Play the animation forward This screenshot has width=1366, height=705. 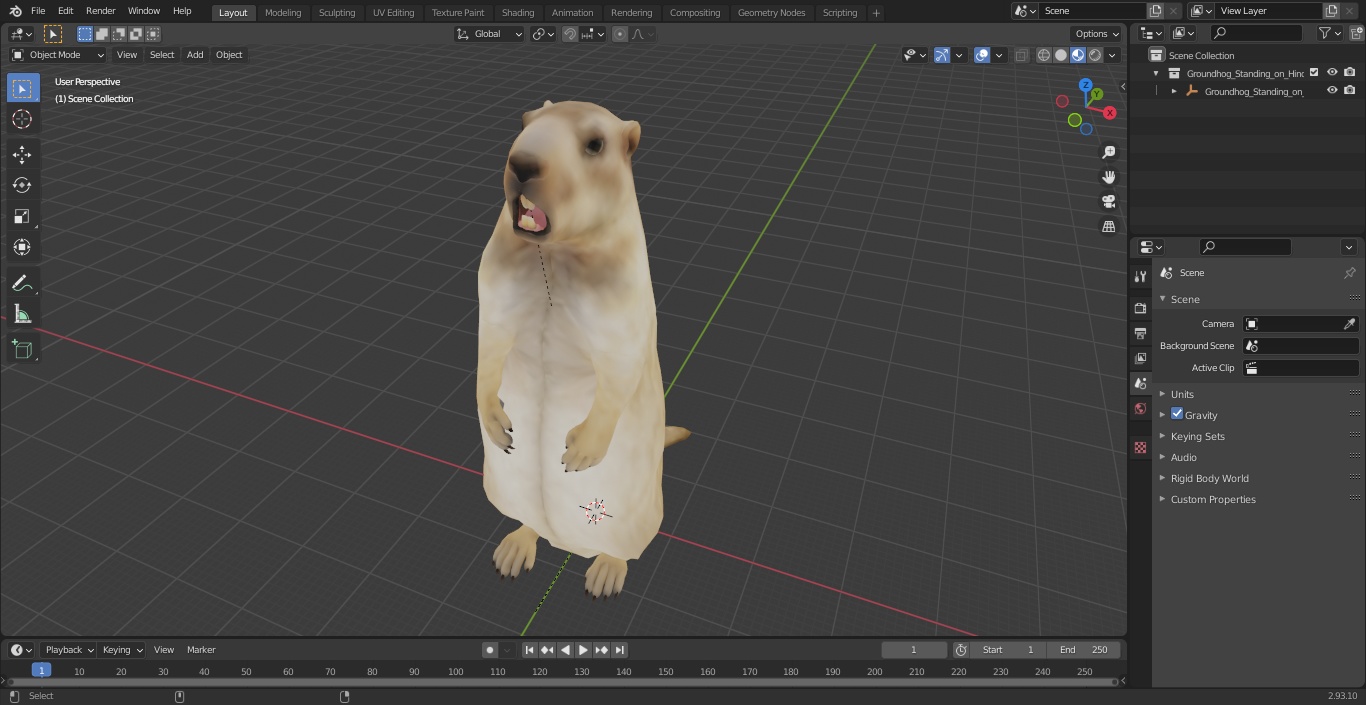(x=583, y=650)
